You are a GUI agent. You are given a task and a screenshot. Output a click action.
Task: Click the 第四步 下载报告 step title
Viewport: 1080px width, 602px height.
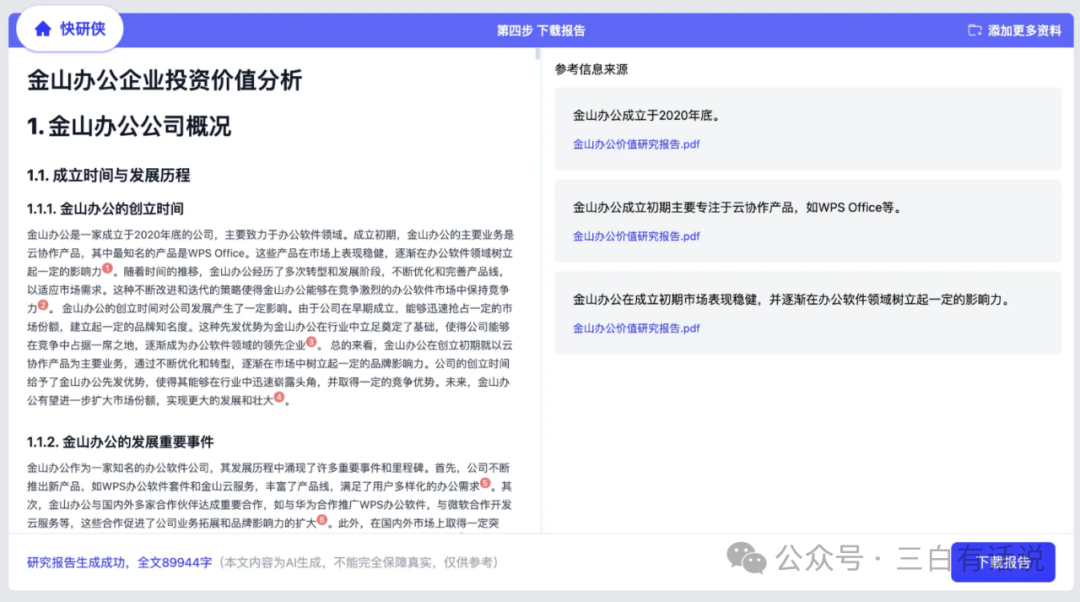click(541, 30)
